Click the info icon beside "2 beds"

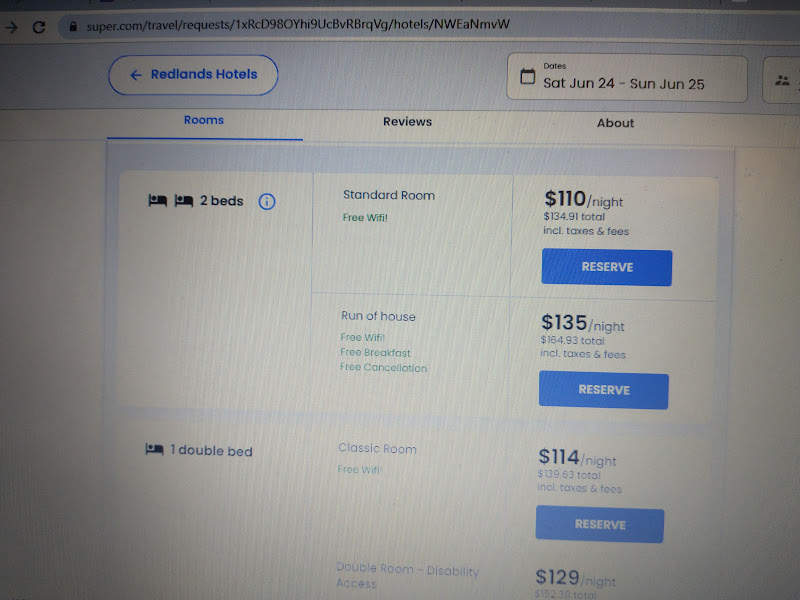[266, 201]
